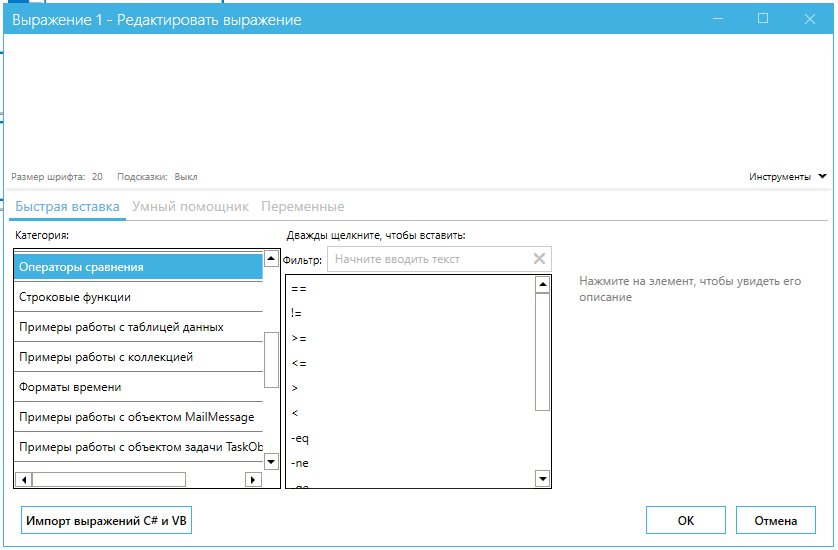Confirm with the OK button
838x550 pixels.
685,521
